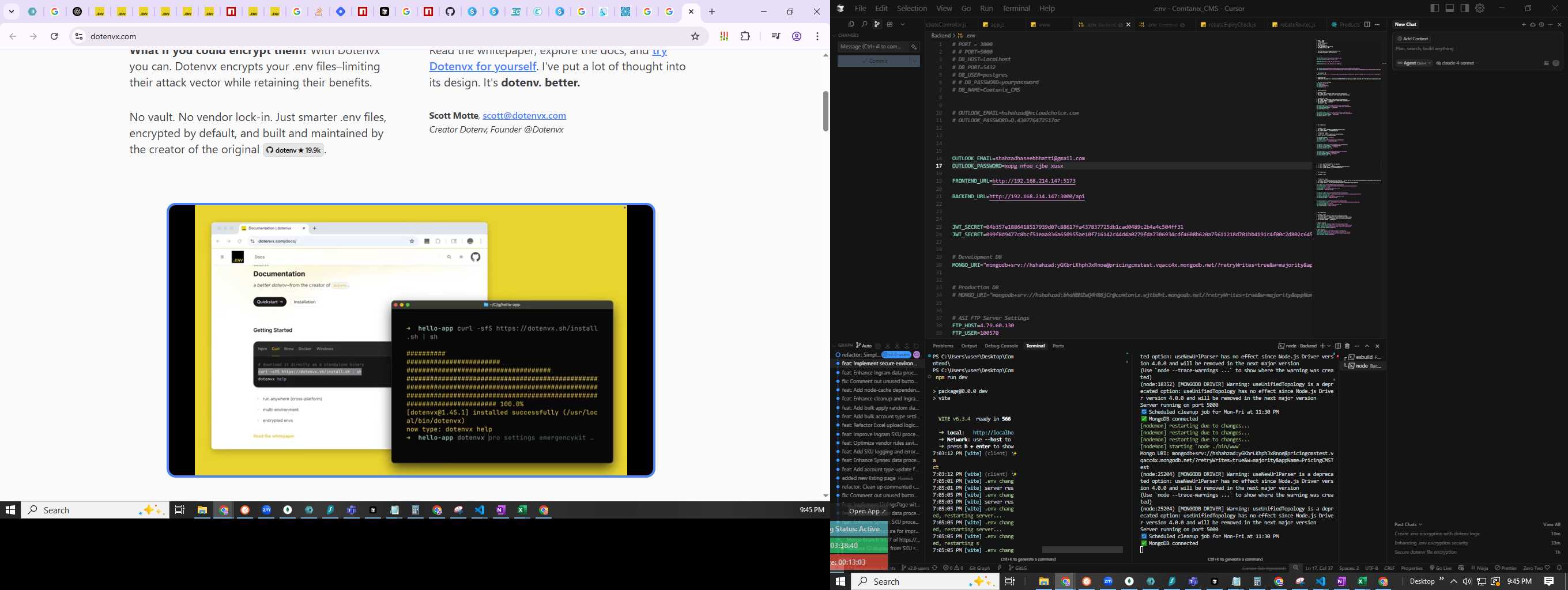Close the active .env Backend tab

tap(1129, 25)
